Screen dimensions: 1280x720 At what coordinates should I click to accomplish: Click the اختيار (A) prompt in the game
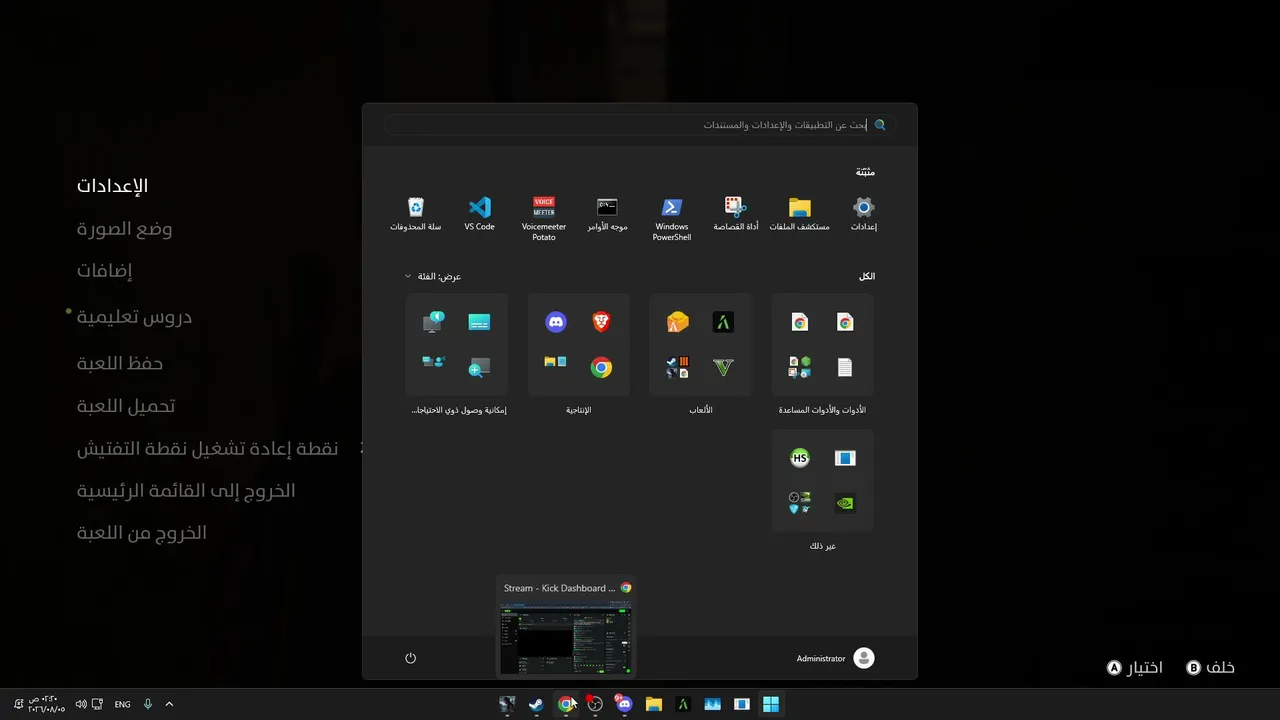pos(1135,667)
